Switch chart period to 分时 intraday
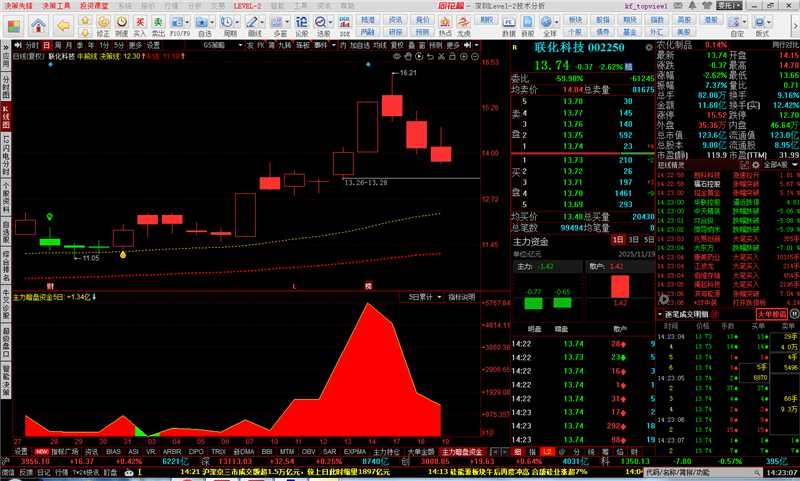Viewport: 800px width, 481px height. coord(32,45)
